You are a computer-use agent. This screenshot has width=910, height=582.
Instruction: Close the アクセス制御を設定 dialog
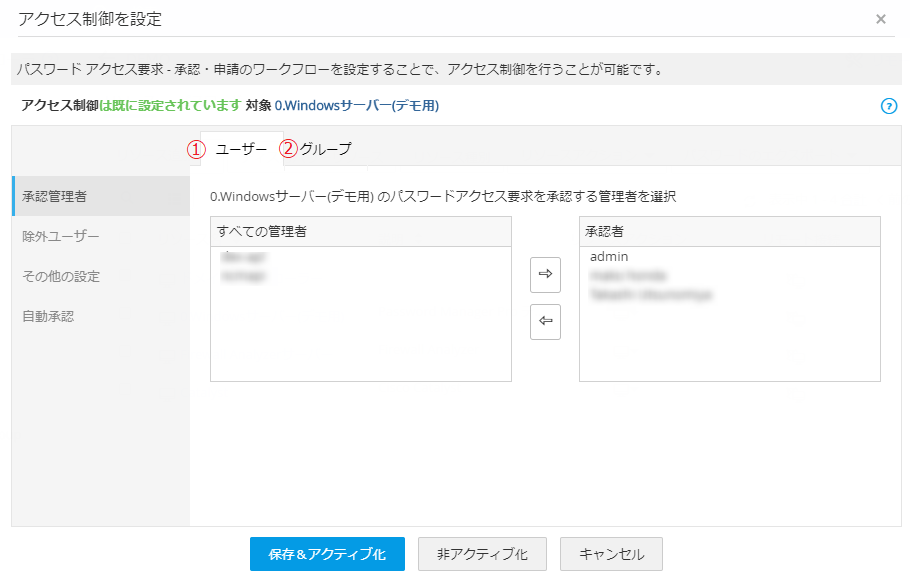[x=880, y=19]
